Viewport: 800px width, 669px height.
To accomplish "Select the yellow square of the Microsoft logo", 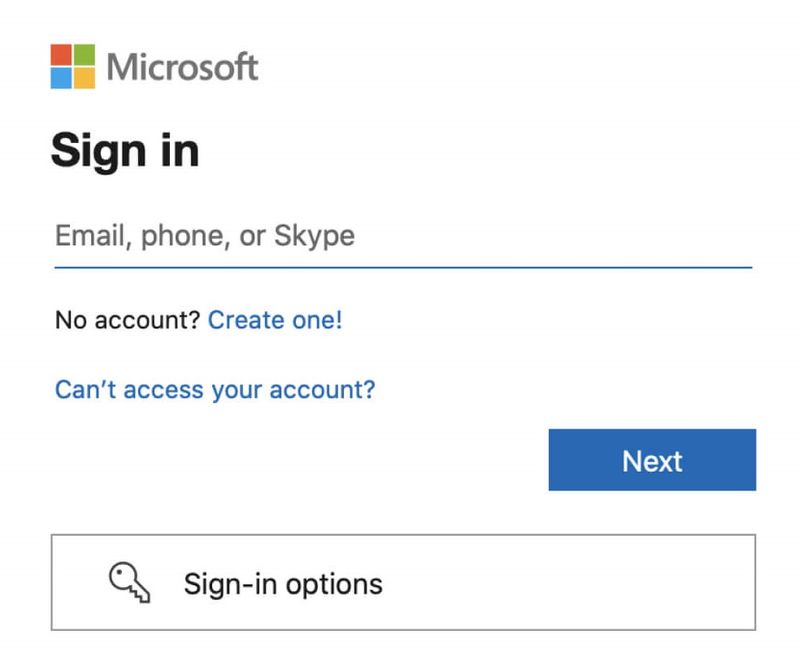I will [87, 76].
